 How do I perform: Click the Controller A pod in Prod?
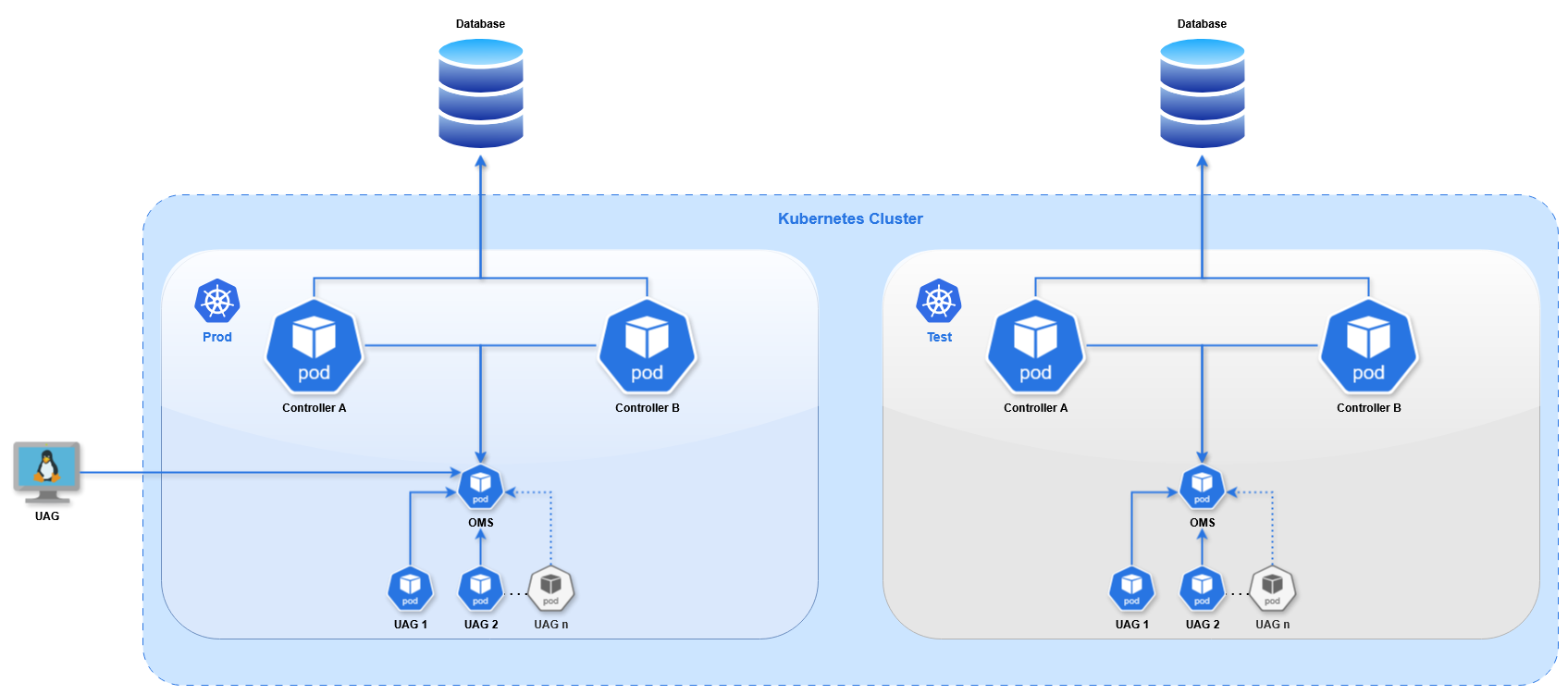(314, 347)
